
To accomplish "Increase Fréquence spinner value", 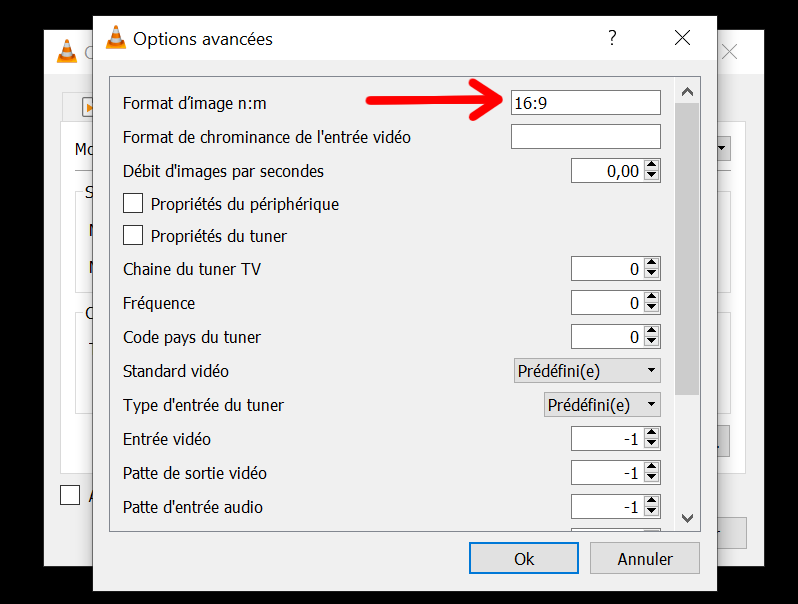I will 651,298.
